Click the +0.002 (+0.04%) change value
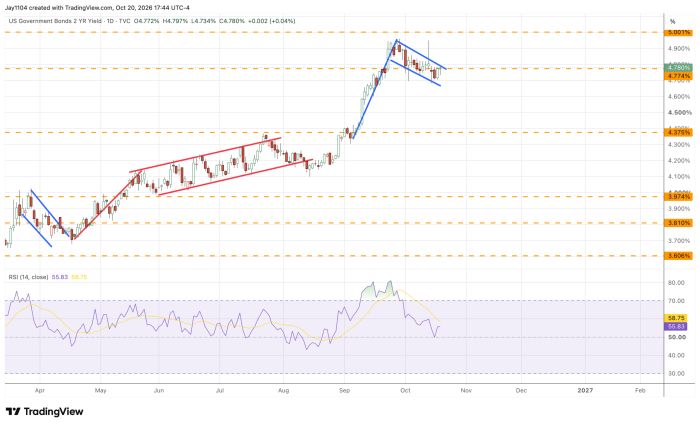This screenshot has width=700, height=426. click(272, 21)
